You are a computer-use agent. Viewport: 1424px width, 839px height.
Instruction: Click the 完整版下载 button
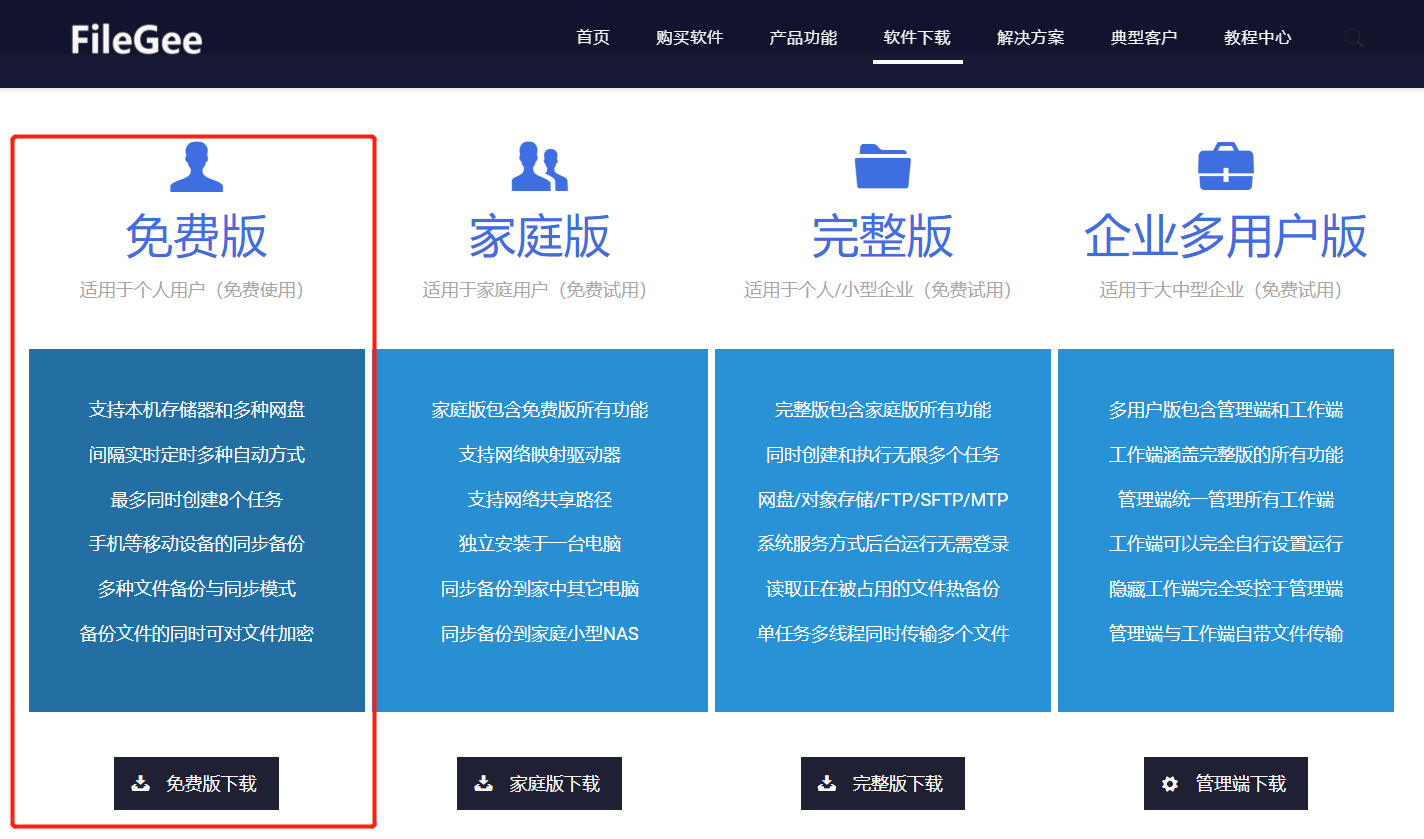click(883, 784)
